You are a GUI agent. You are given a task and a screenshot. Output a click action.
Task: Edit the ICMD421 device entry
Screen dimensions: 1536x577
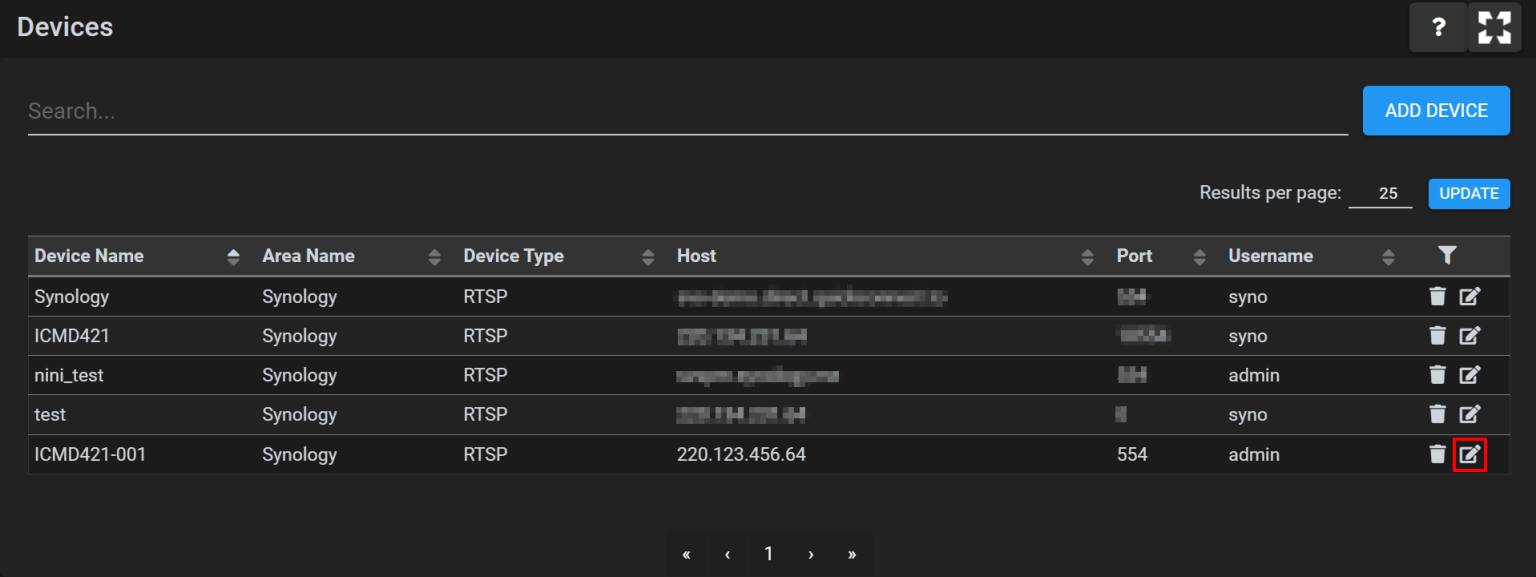1469,336
